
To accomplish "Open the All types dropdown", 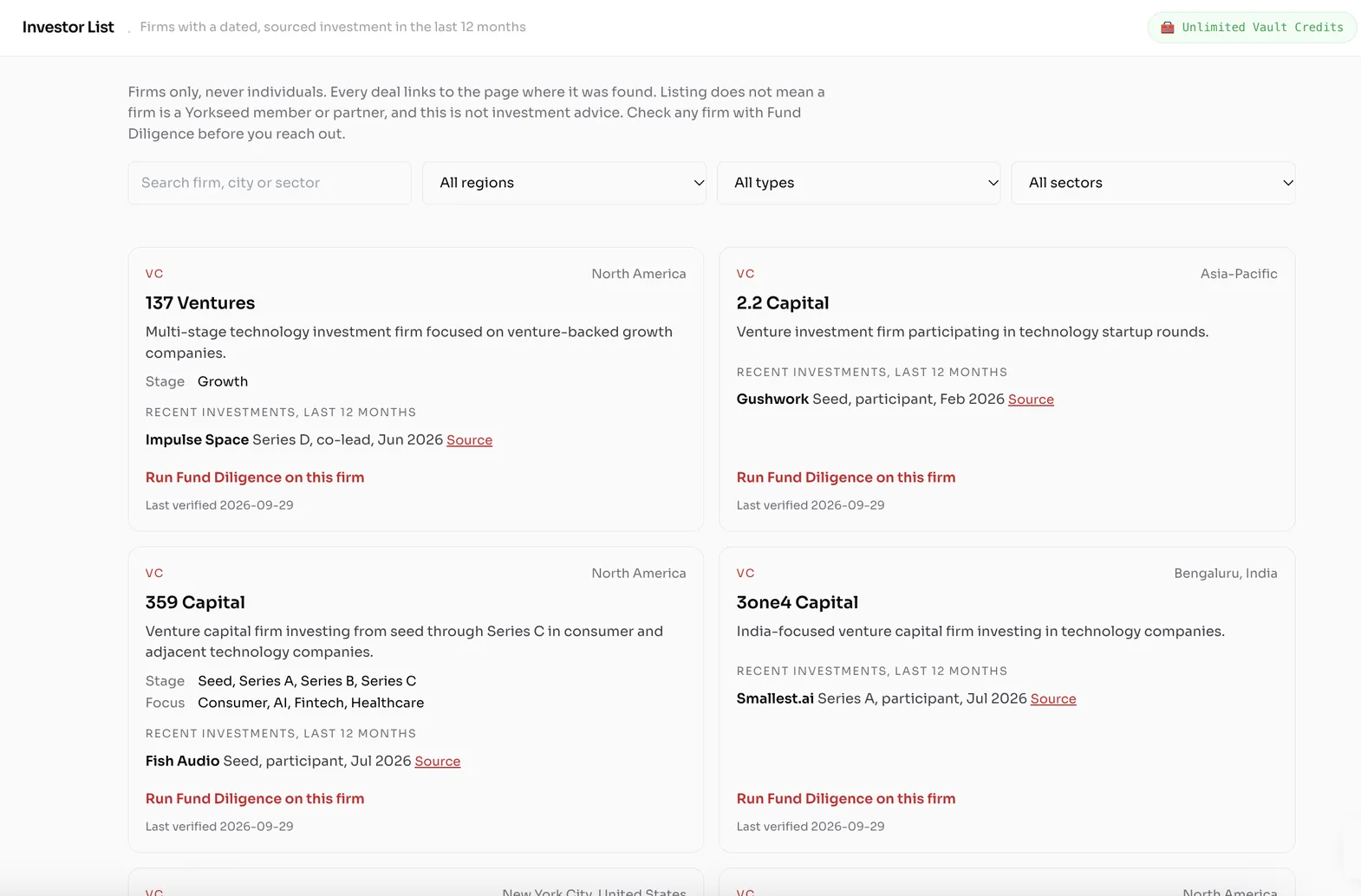I will pyautogui.click(x=858, y=183).
